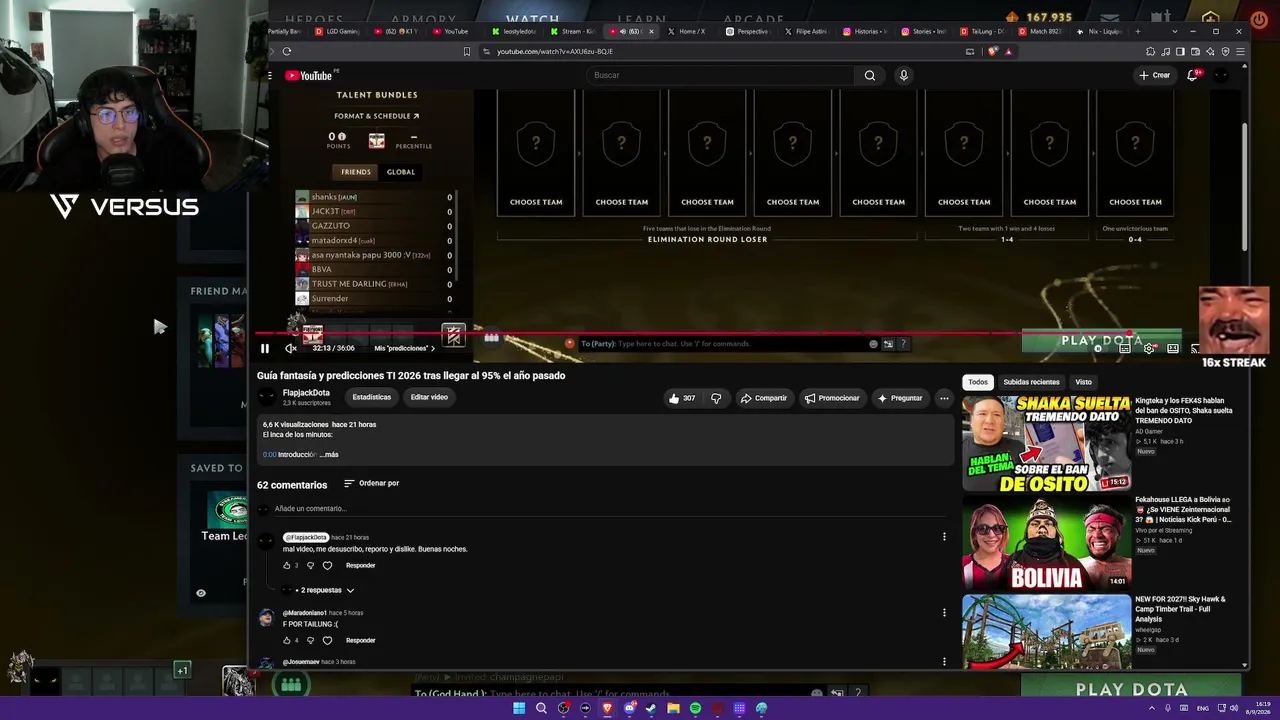Start voice search with the microphone
The height and width of the screenshot is (720, 1280).
click(904, 75)
